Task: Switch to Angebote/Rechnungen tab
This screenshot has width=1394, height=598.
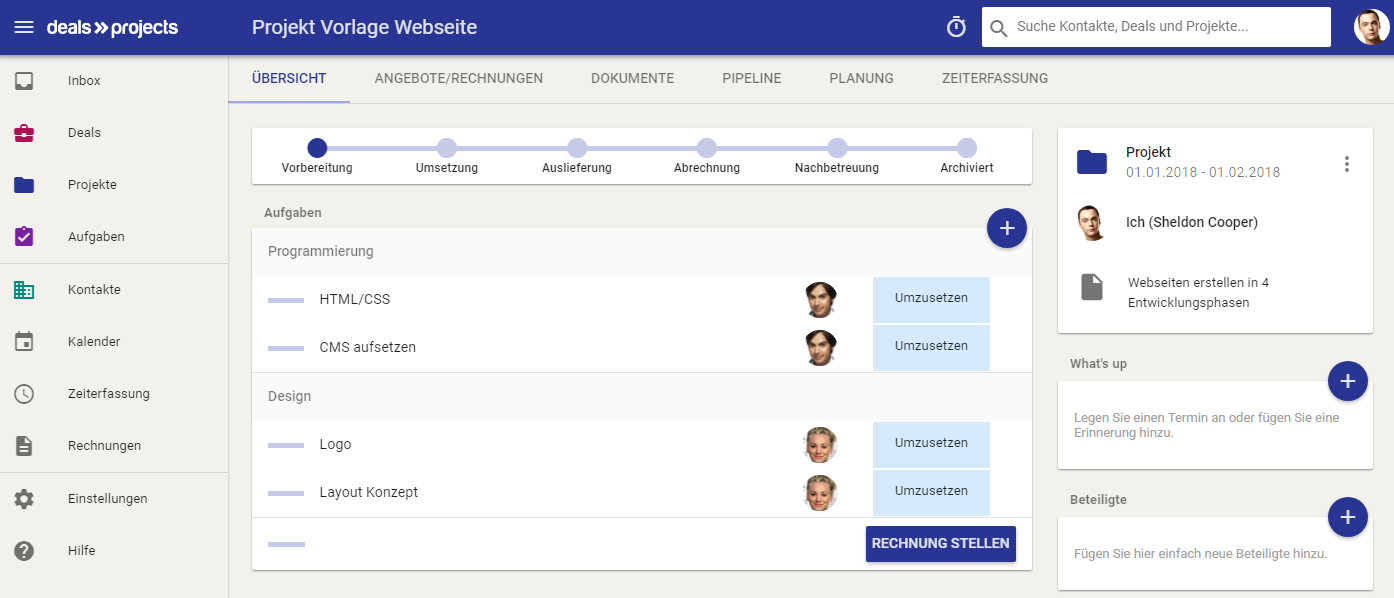Action: (x=459, y=78)
